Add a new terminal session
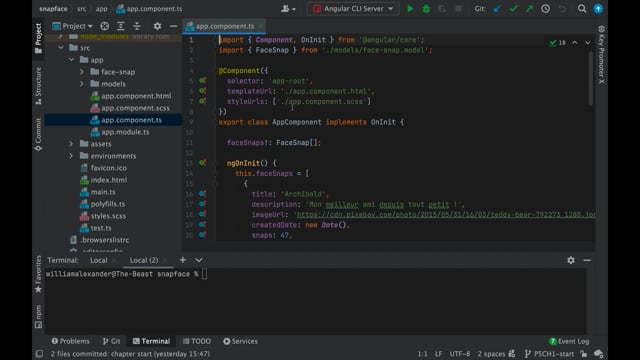The height and width of the screenshot is (360, 640). click(182, 260)
